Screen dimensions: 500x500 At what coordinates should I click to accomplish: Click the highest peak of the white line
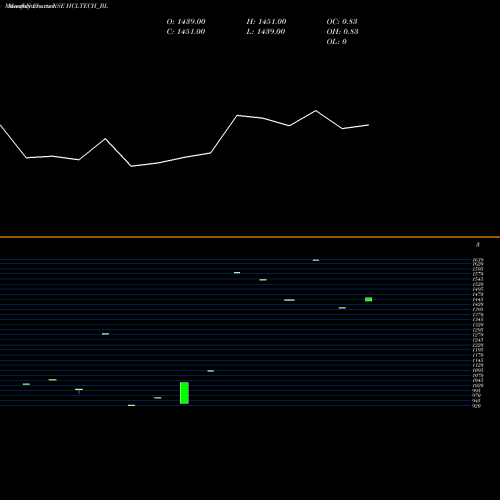coord(316,111)
